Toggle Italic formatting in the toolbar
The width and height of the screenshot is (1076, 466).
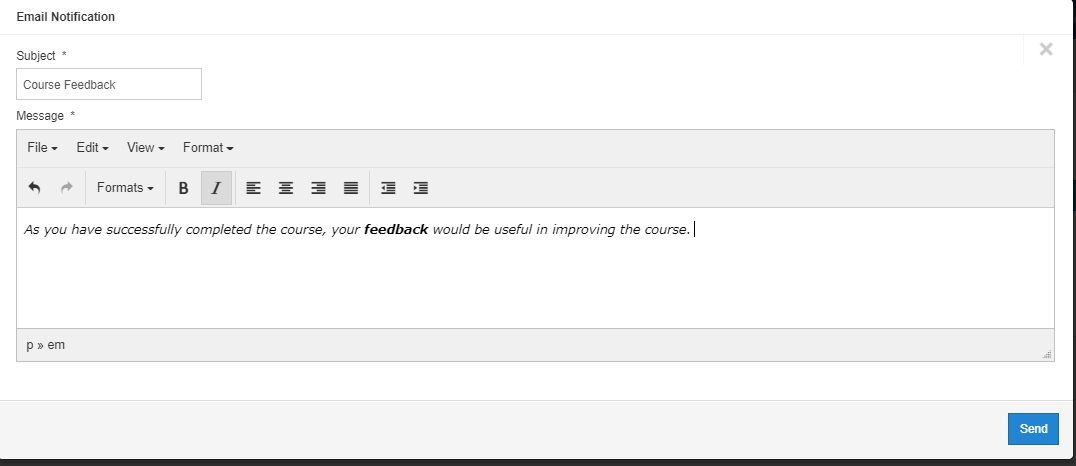tap(216, 188)
